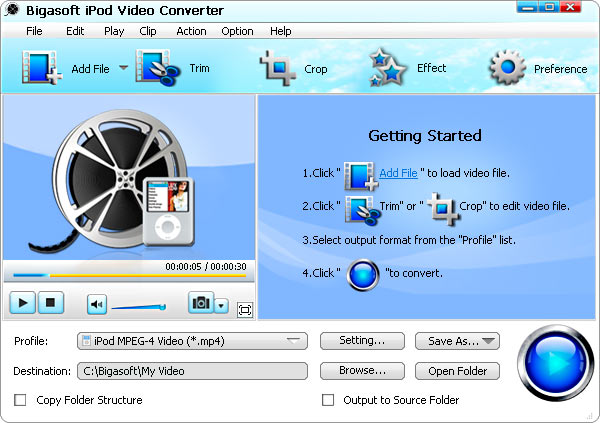This screenshot has height=423, width=600.
Task: Click the Open Folder button
Action: [457, 371]
